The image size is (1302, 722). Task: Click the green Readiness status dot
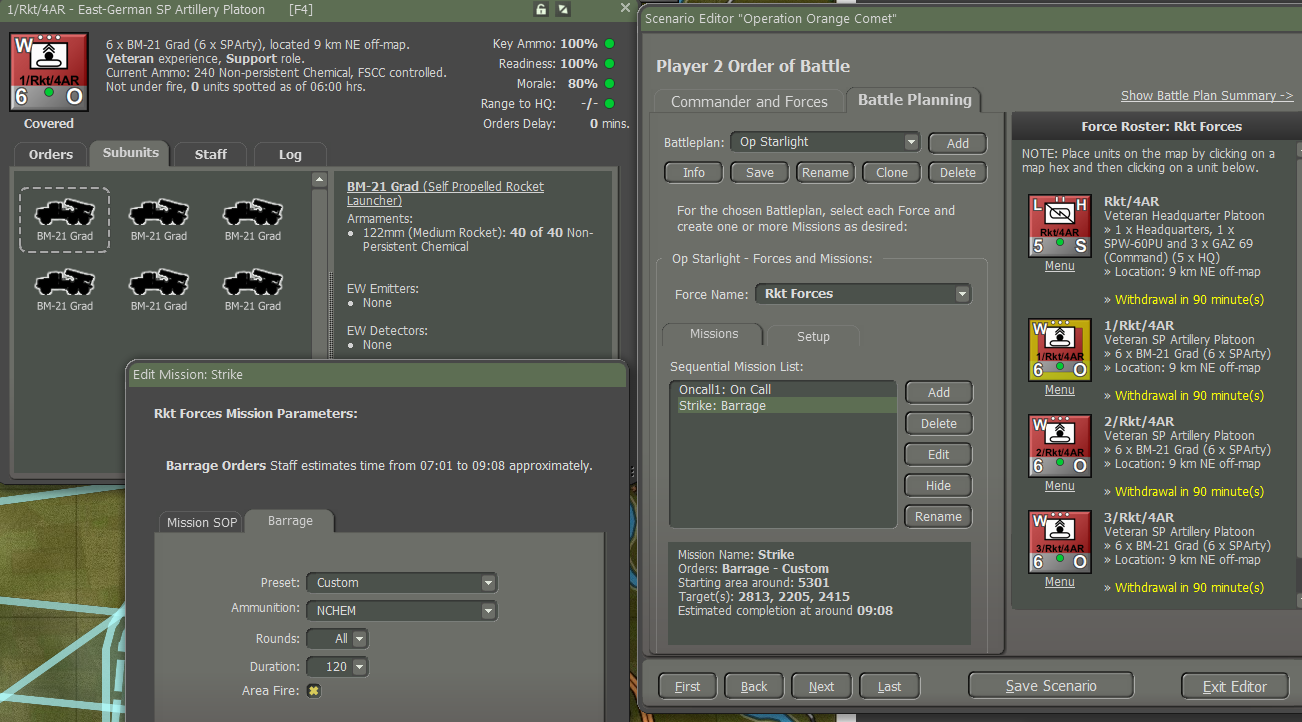(x=609, y=64)
